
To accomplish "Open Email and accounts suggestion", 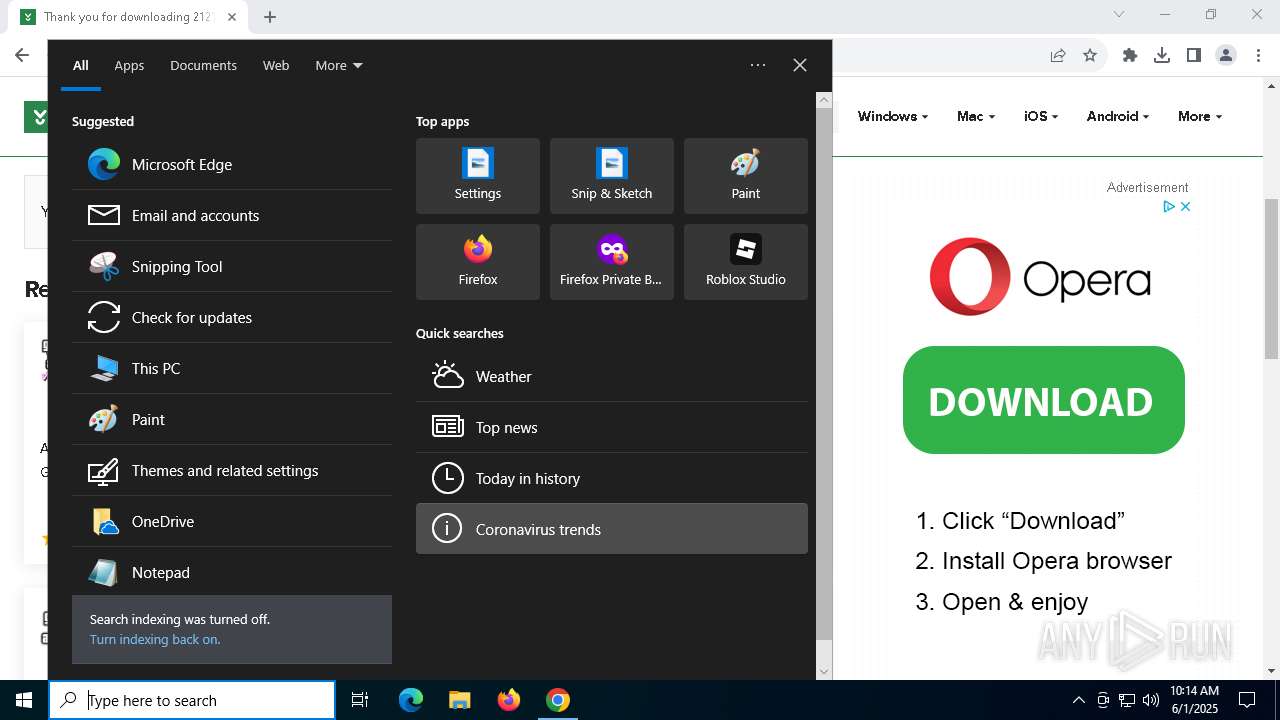I will pos(232,215).
